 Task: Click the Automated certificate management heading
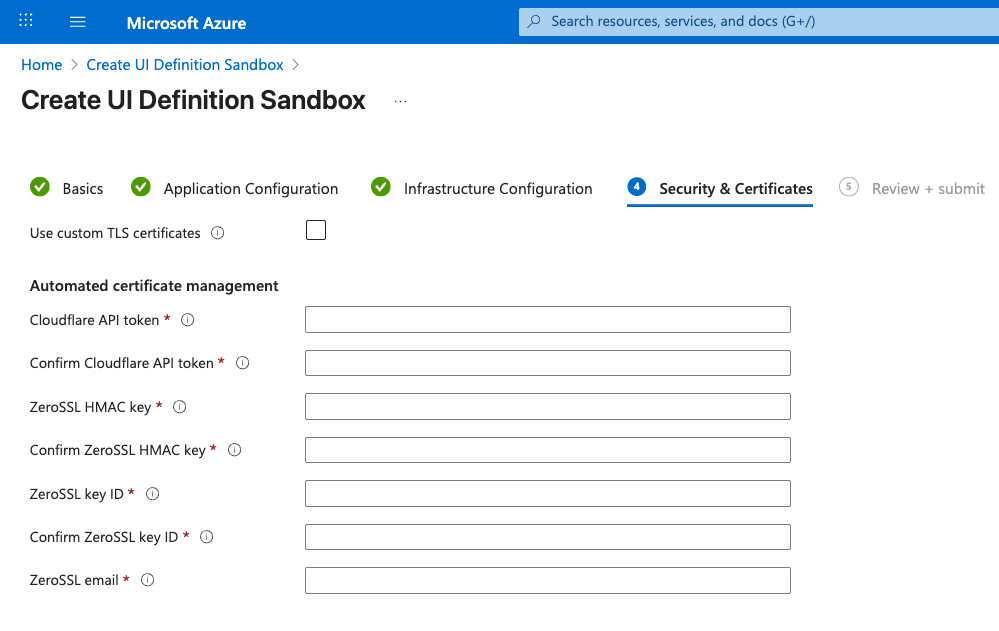(x=154, y=286)
